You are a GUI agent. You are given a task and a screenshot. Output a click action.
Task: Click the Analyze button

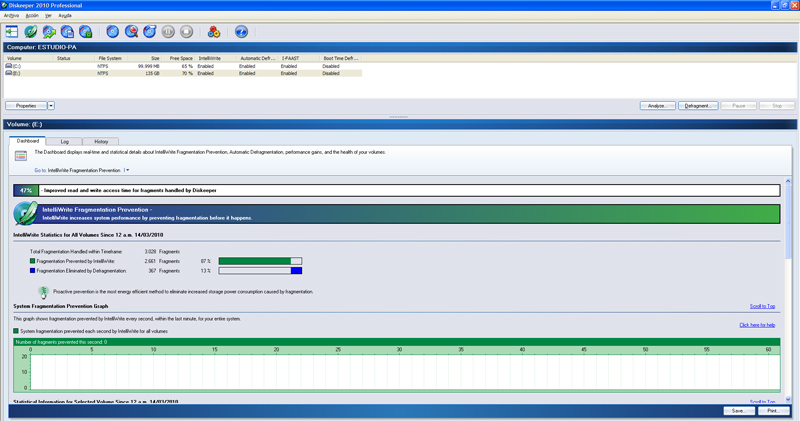(658, 106)
